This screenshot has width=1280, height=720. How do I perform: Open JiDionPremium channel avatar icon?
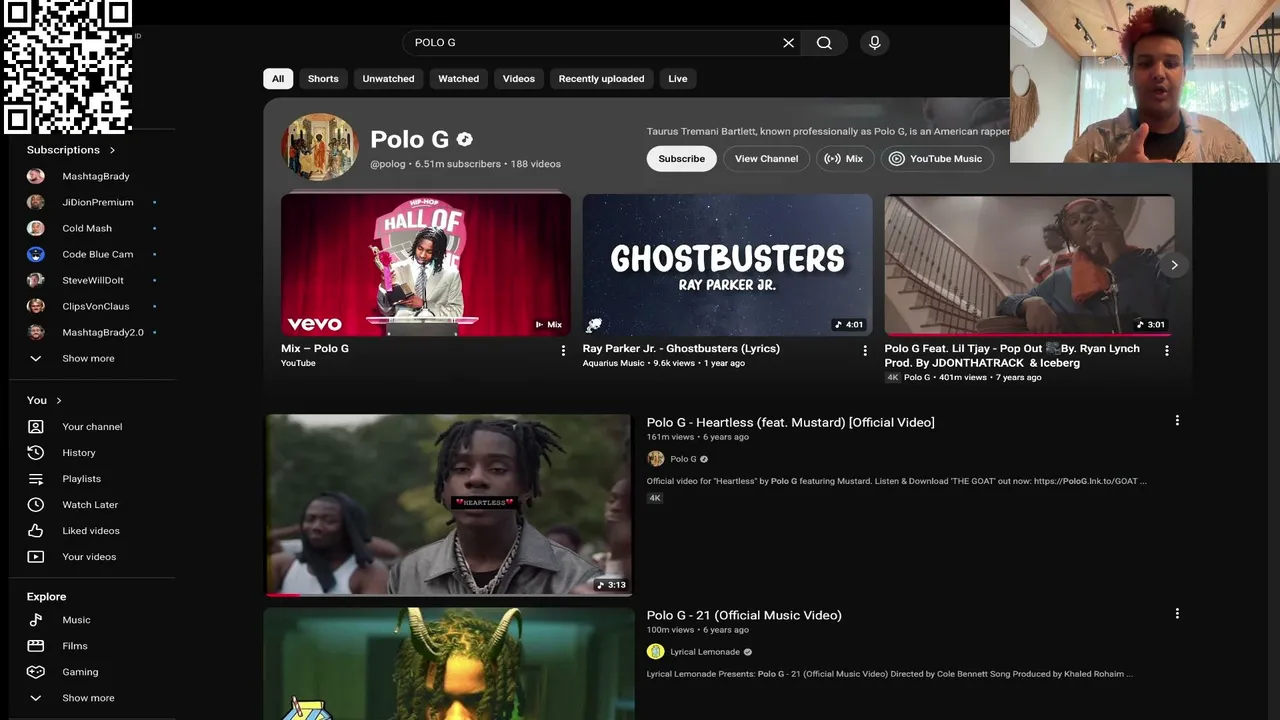36,202
